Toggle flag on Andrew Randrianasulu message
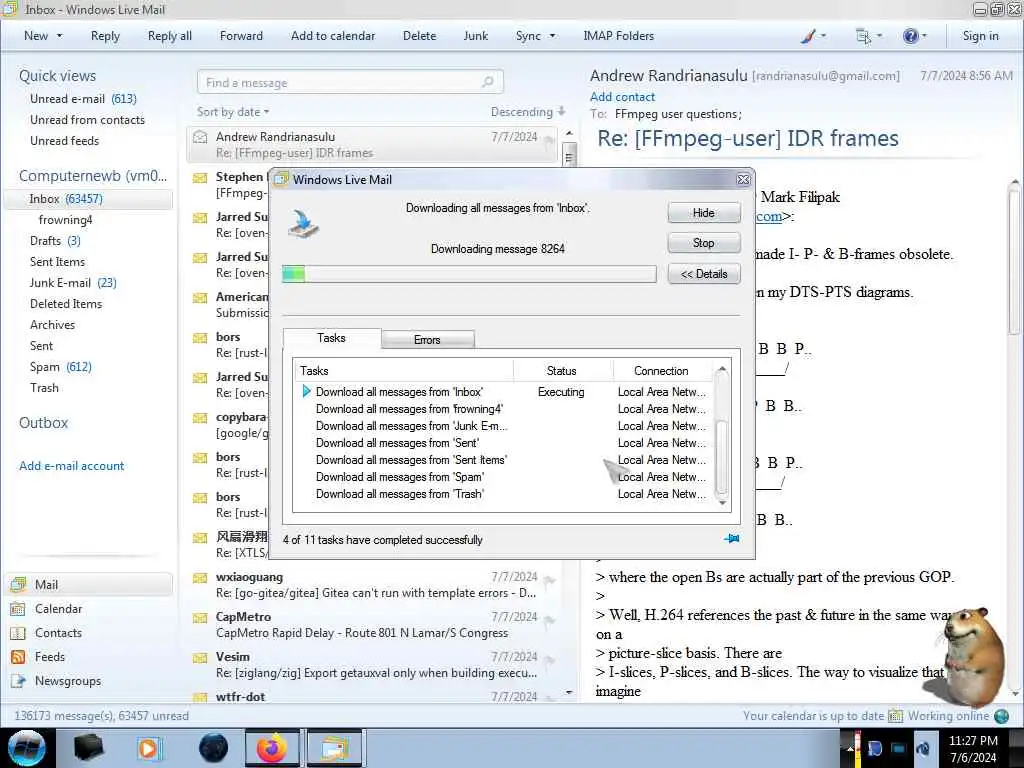 [549, 141]
